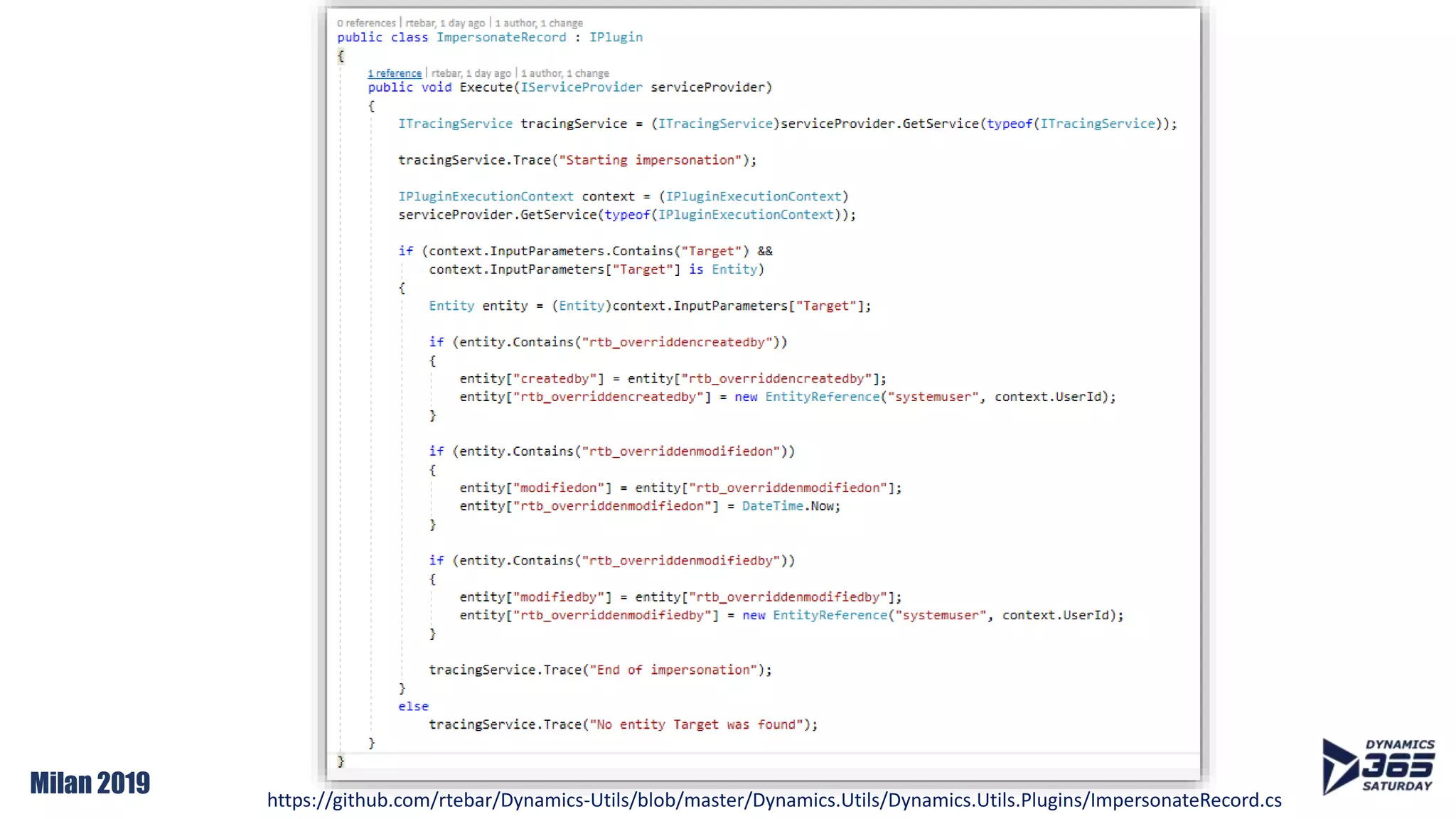Click "rtebar, 1 day ago" above Execute method
Viewport: 1456px width, 819px height.
click(x=471, y=73)
